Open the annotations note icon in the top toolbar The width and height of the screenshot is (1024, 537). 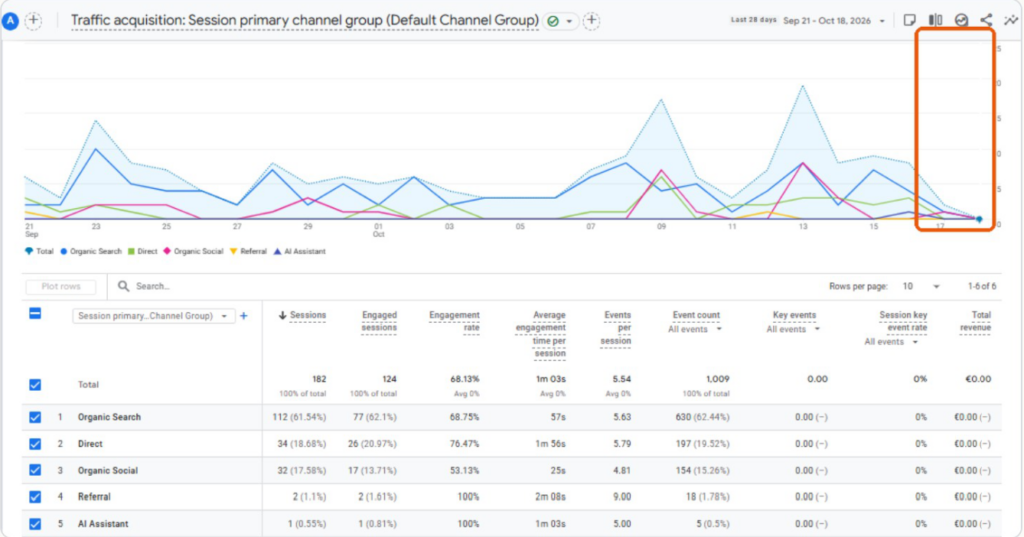tap(910, 20)
